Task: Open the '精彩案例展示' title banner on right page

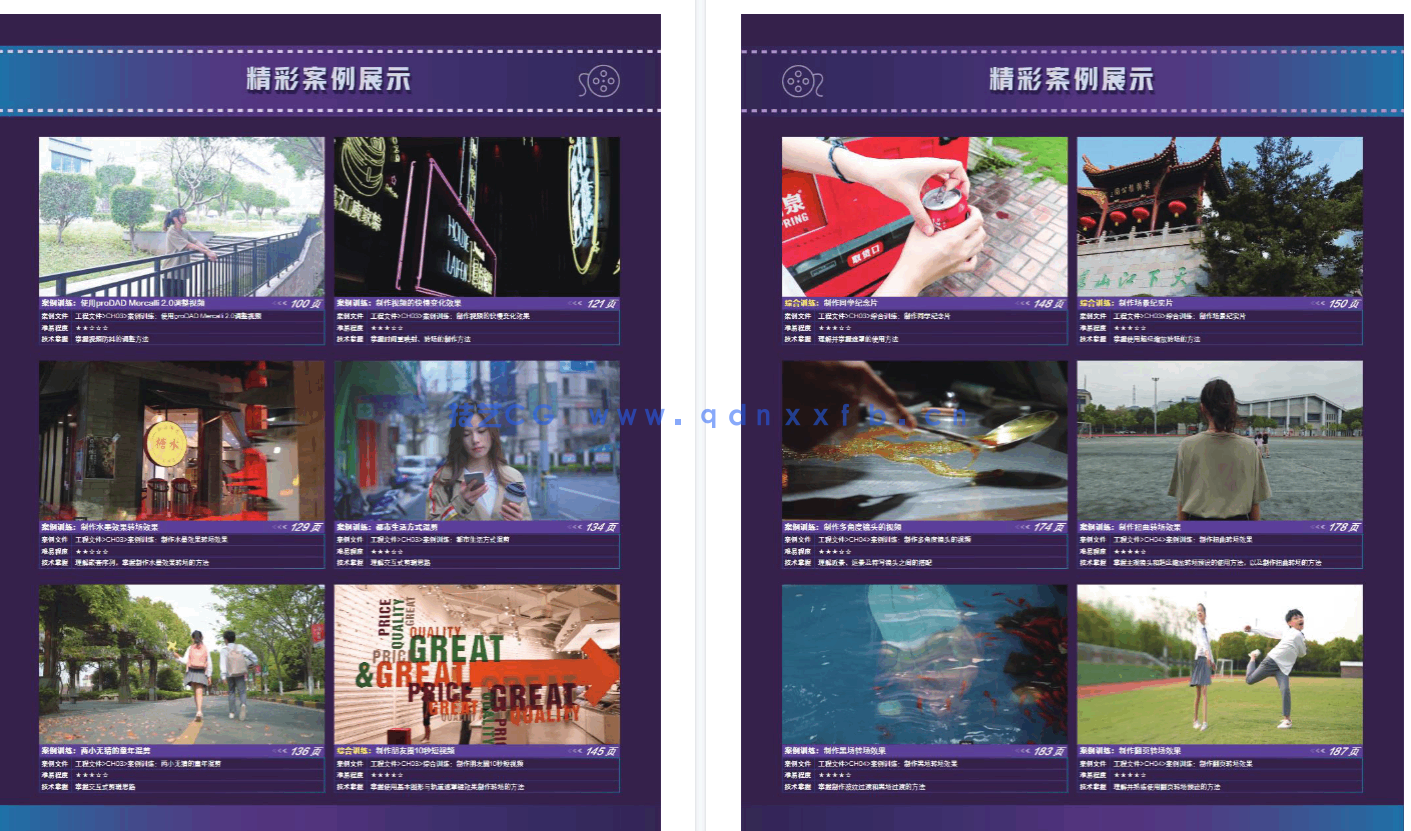Action: coord(1070,81)
